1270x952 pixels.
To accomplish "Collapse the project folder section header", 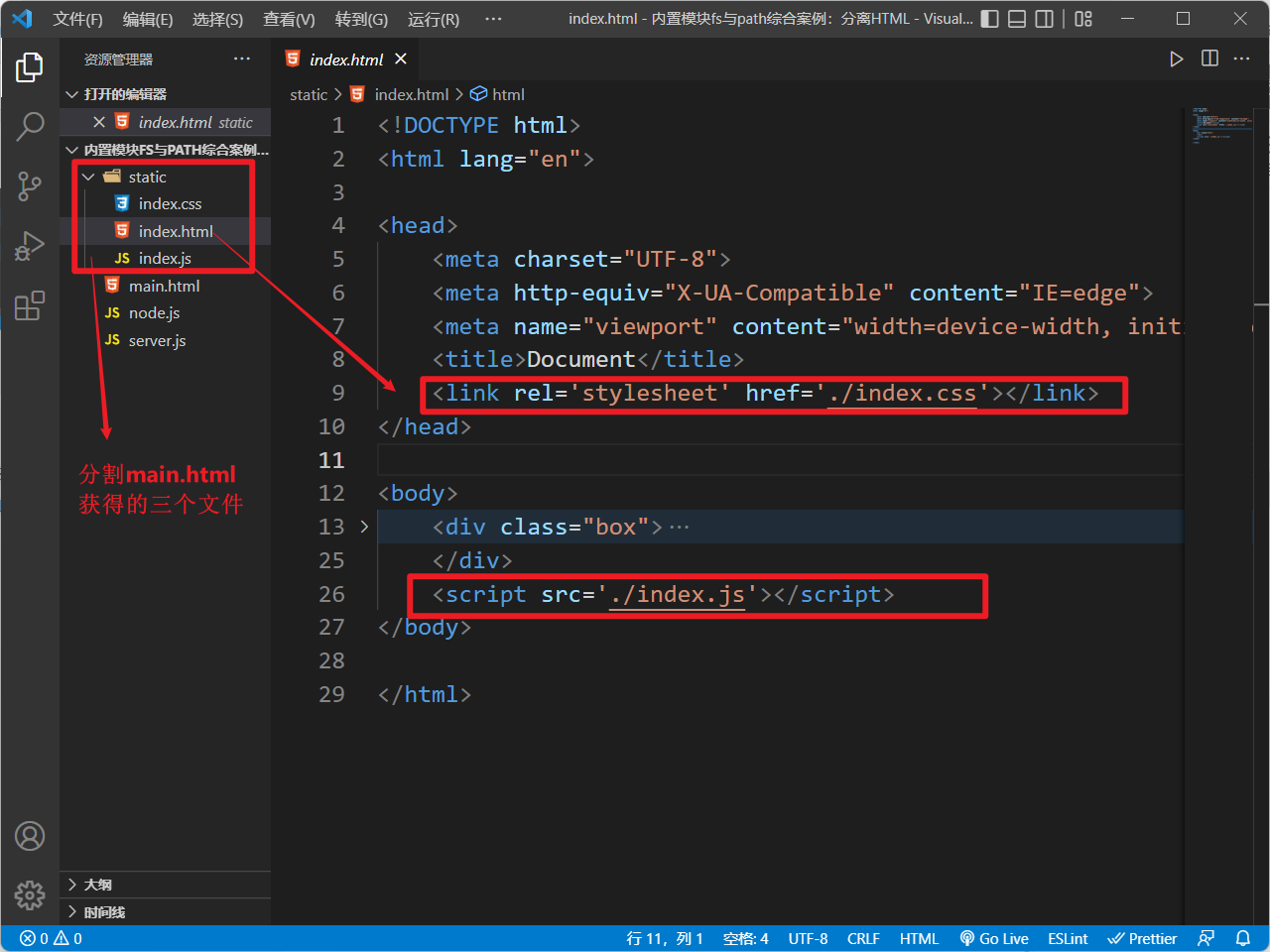I will click(165, 150).
